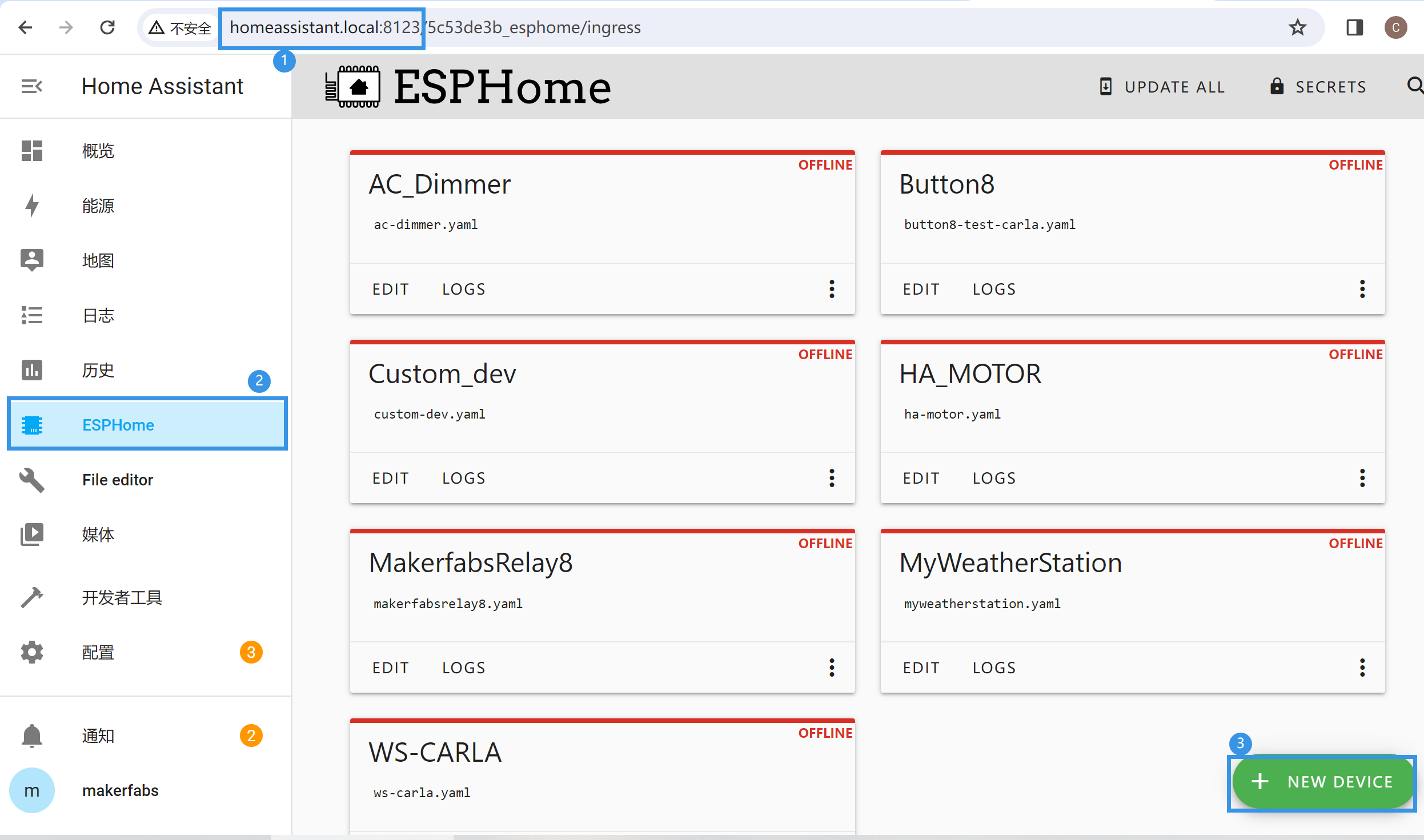This screenshot has height=840, width=1424.
Task: View LOGS for MakerfabsRelay8
Action: point(464,668)
